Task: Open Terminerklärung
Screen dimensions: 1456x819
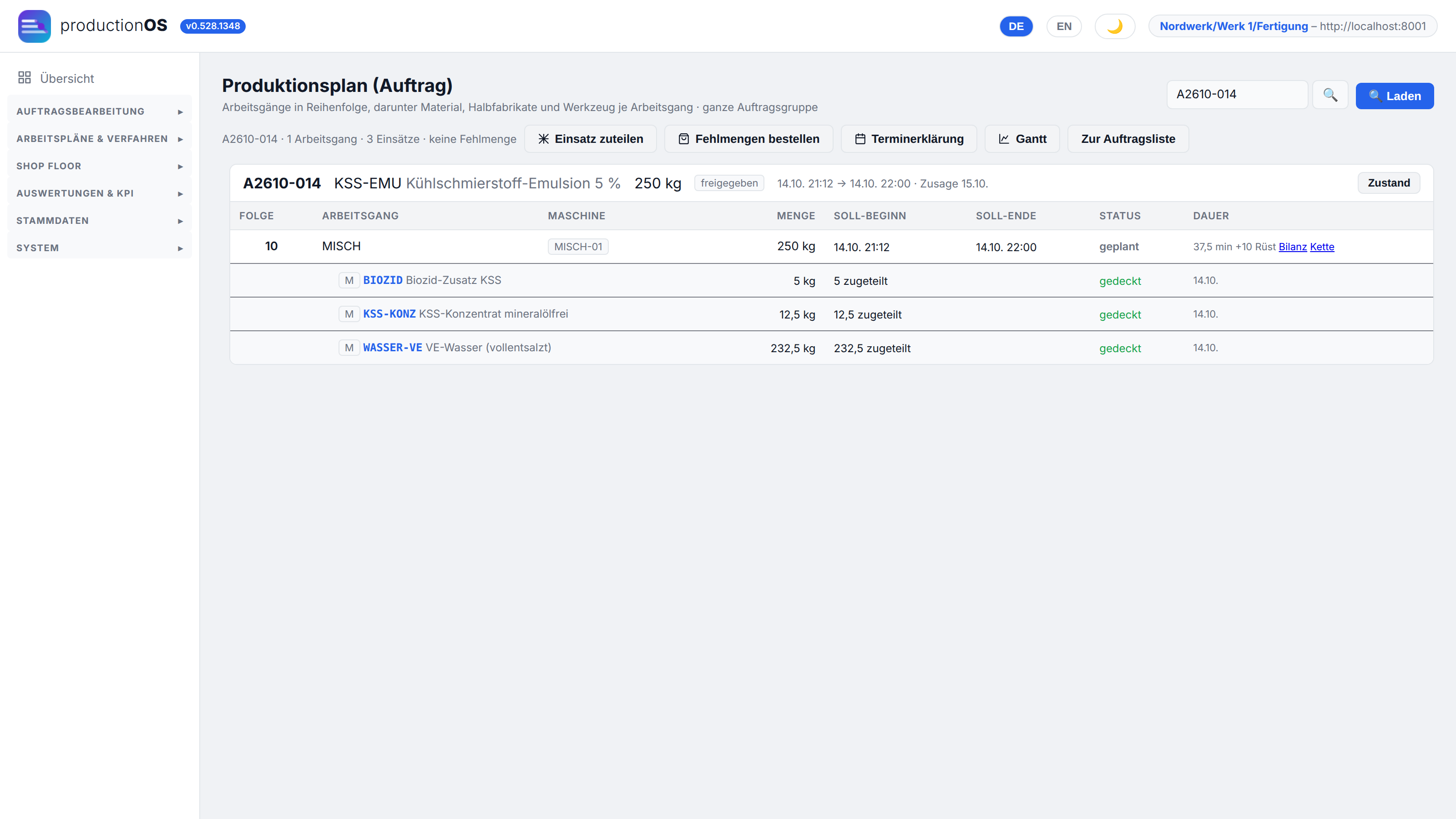Action: [x=909, y=138]
